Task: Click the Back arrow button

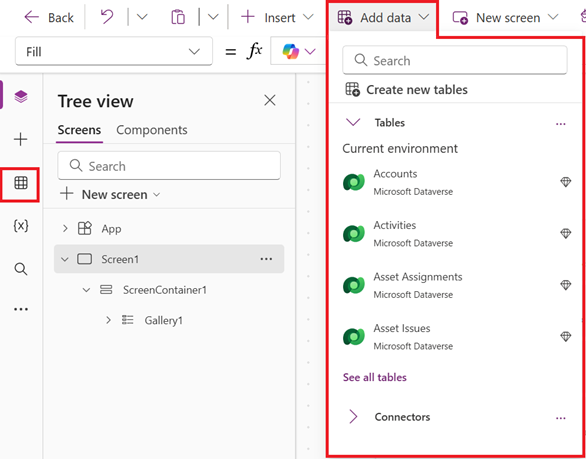Action: click(x=49, y=18)
